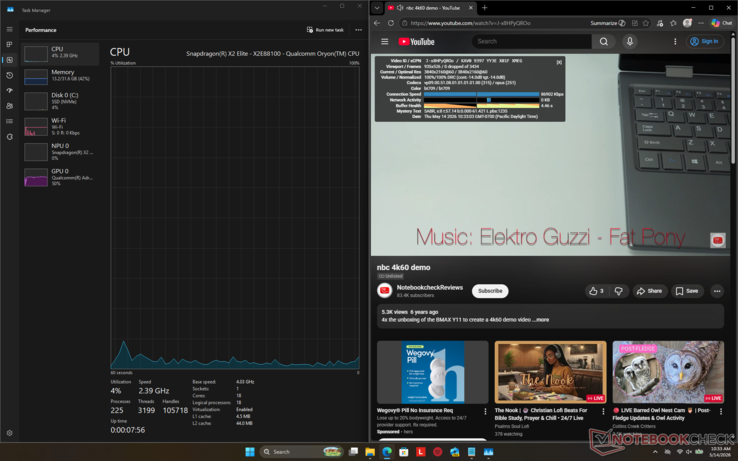Viewport: 738px width, 461px height.
Task: Open the YouTube guide hamburger menu
Action: (x=385, y=41)
